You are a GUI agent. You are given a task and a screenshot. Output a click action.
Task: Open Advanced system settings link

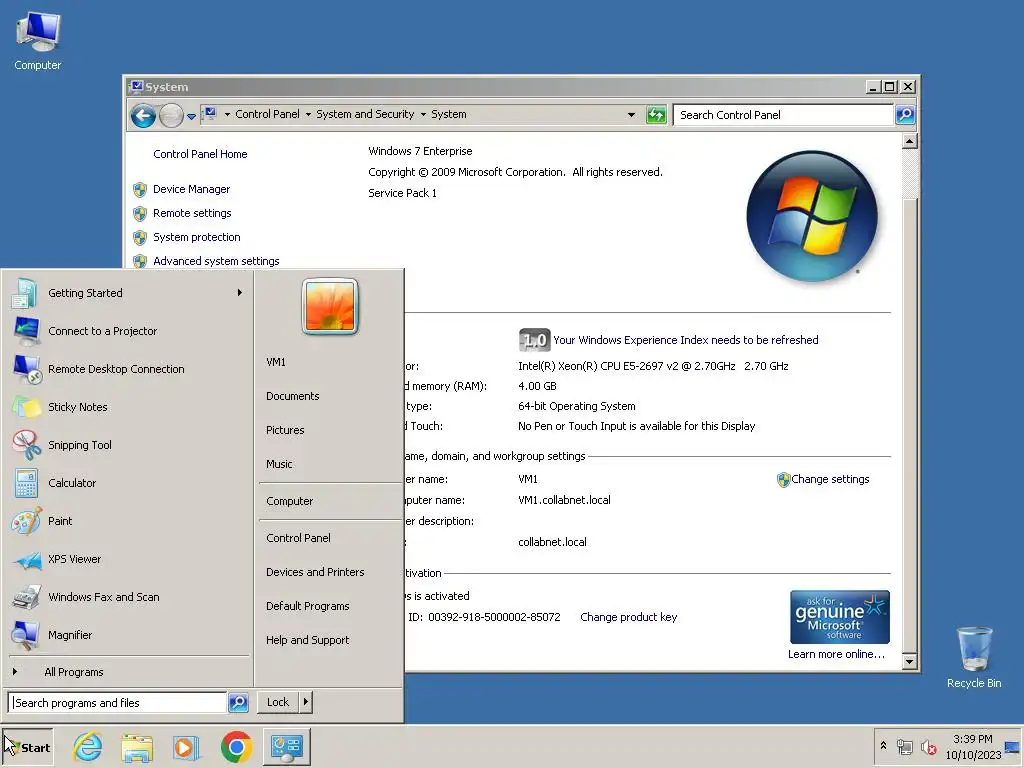(216, 261)
